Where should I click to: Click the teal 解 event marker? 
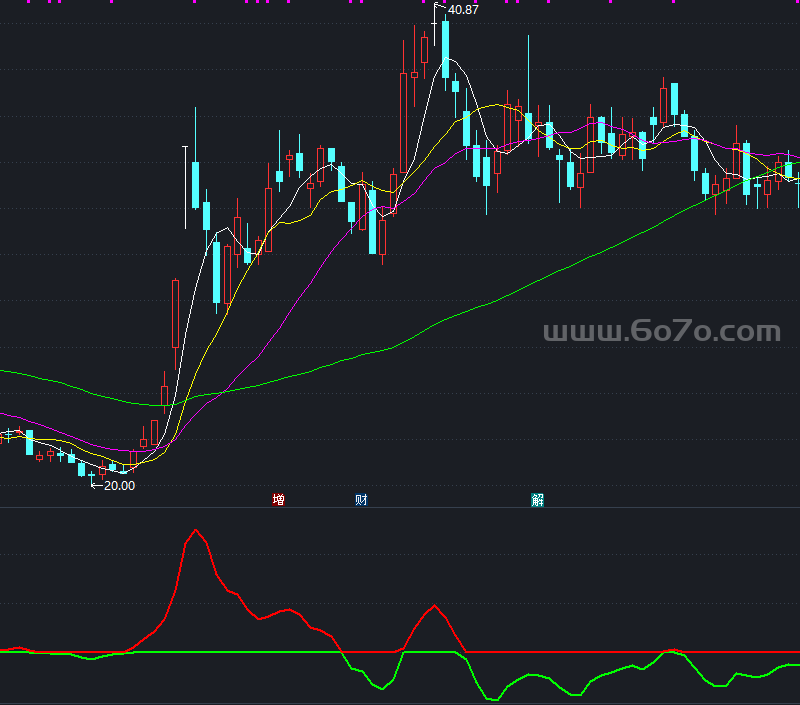click(538, 500)
